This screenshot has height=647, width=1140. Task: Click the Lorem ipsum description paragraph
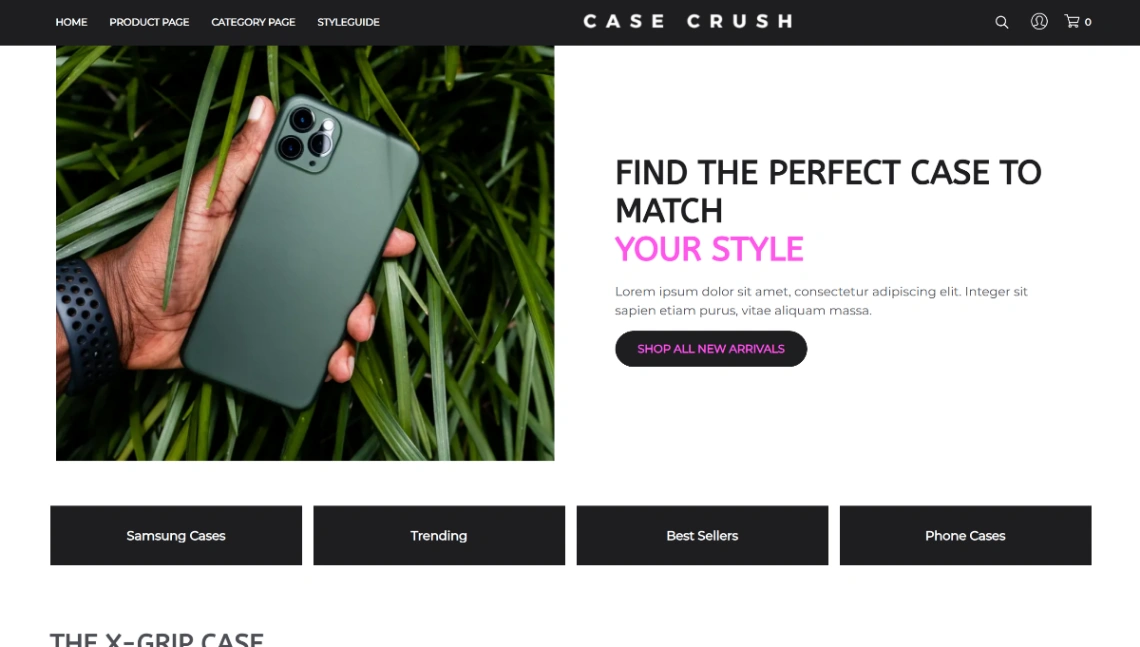822,301
